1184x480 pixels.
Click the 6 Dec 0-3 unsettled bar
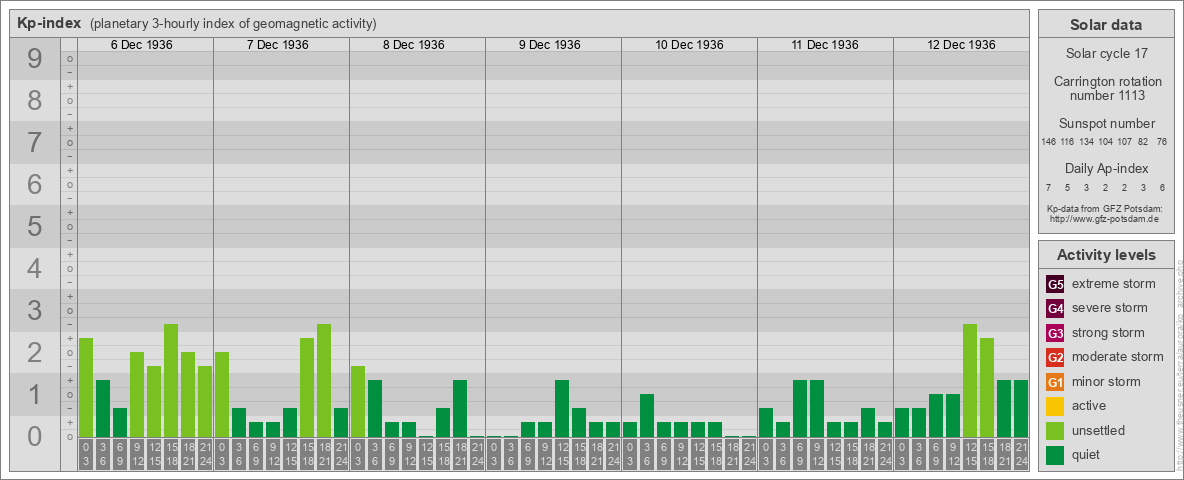(x=86, y=387)
